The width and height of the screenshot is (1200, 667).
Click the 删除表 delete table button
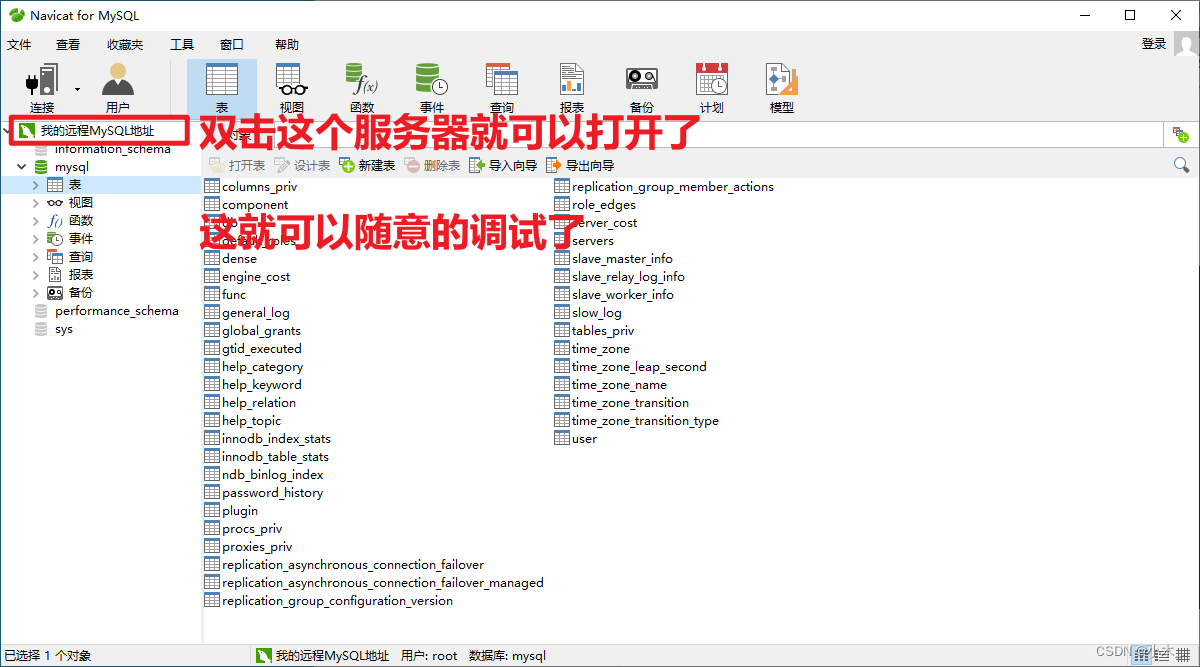click(432, 165)
